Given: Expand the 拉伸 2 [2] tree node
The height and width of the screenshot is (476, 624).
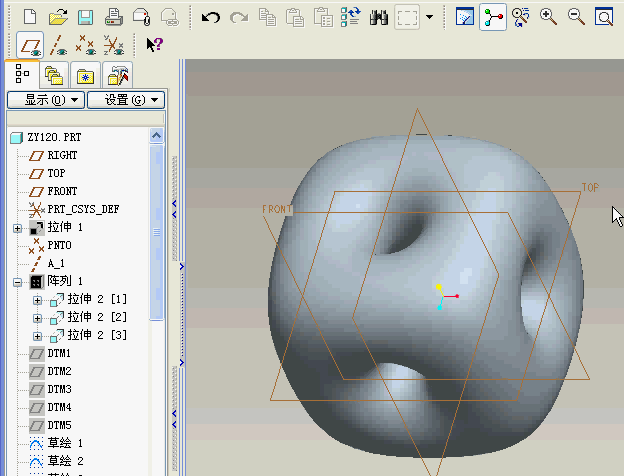Looking at the screenshot, I should tap(38, 318).
